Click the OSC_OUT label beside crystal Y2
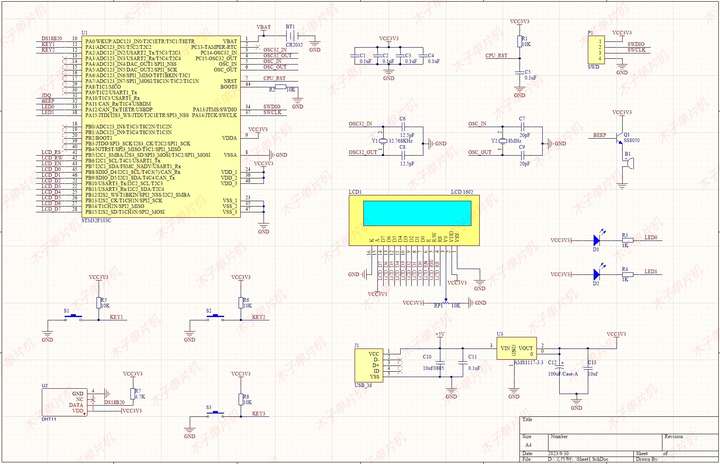720x464 pixels. tap(480, 152)
